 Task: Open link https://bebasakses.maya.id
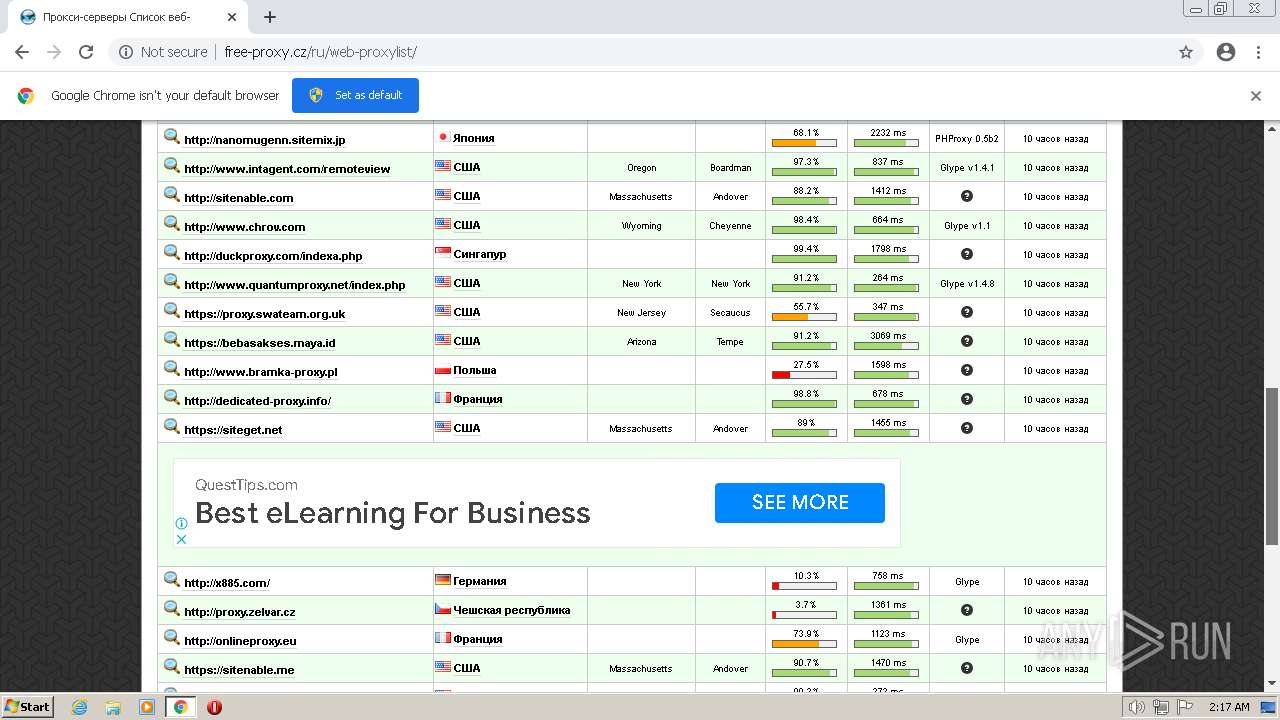coord(260,343)
